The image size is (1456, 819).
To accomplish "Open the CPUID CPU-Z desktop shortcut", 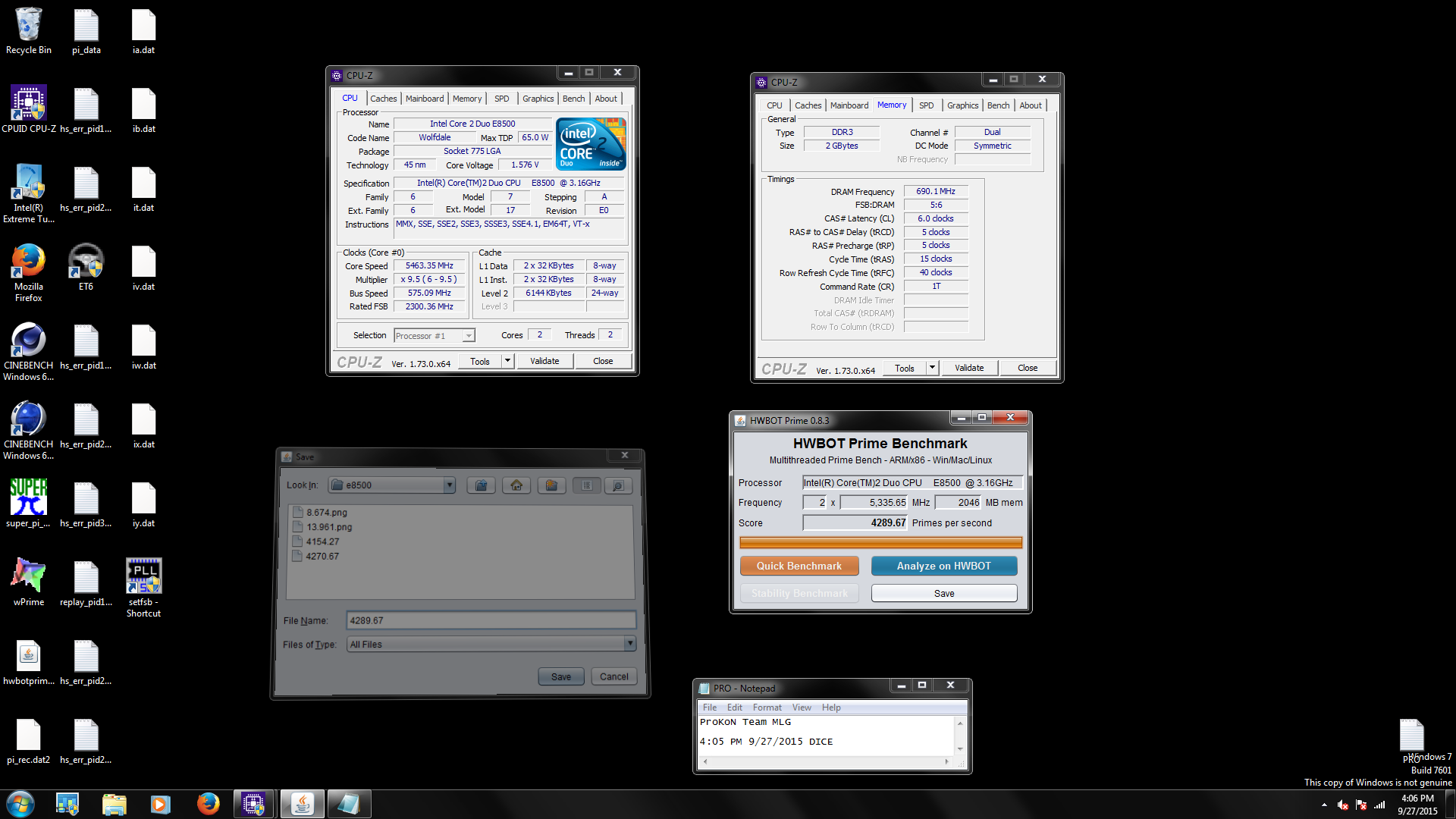I will 29,110.
